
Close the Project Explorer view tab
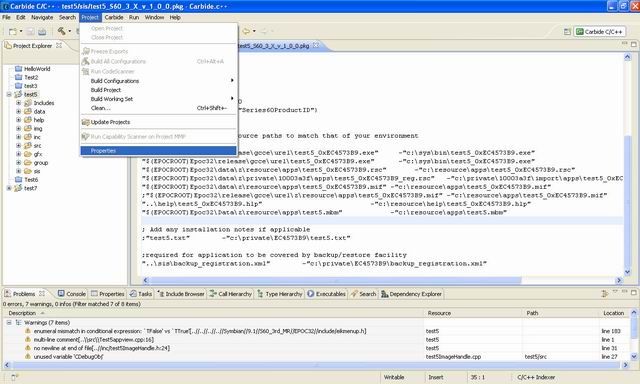59,45
